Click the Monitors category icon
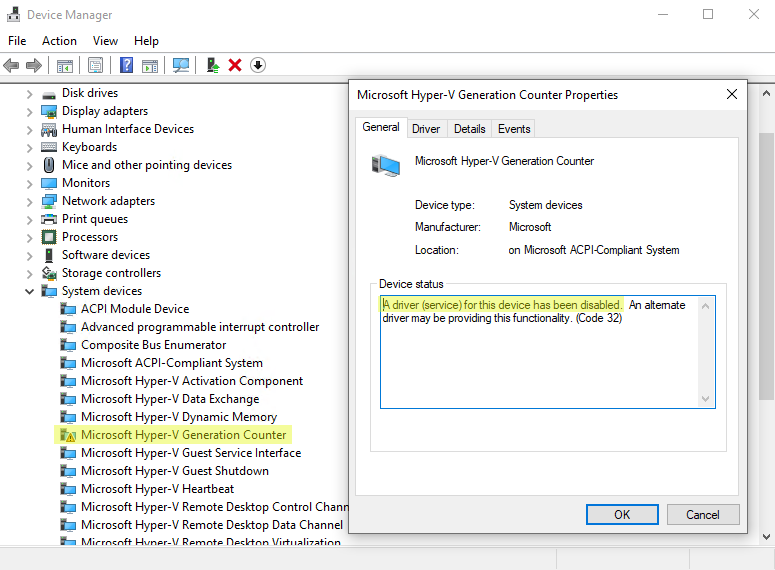The height and width of the screenshot is (570, 775). 49,183
